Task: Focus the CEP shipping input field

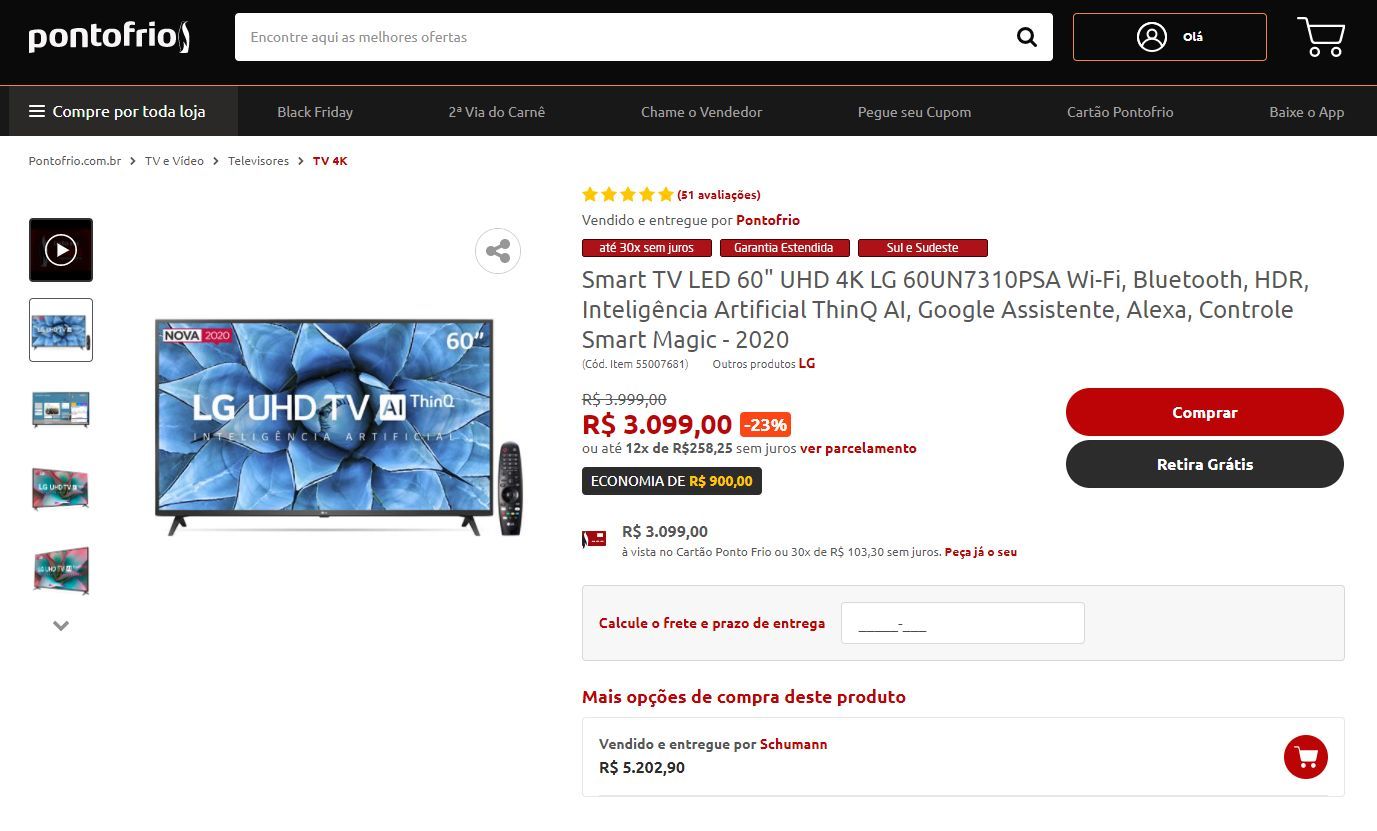Action: pos(963,623)
